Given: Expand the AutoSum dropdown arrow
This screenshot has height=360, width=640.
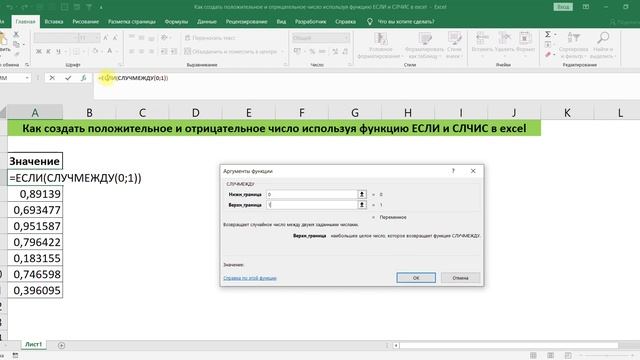Looking at the screenshot, I should tap(555, 34).
